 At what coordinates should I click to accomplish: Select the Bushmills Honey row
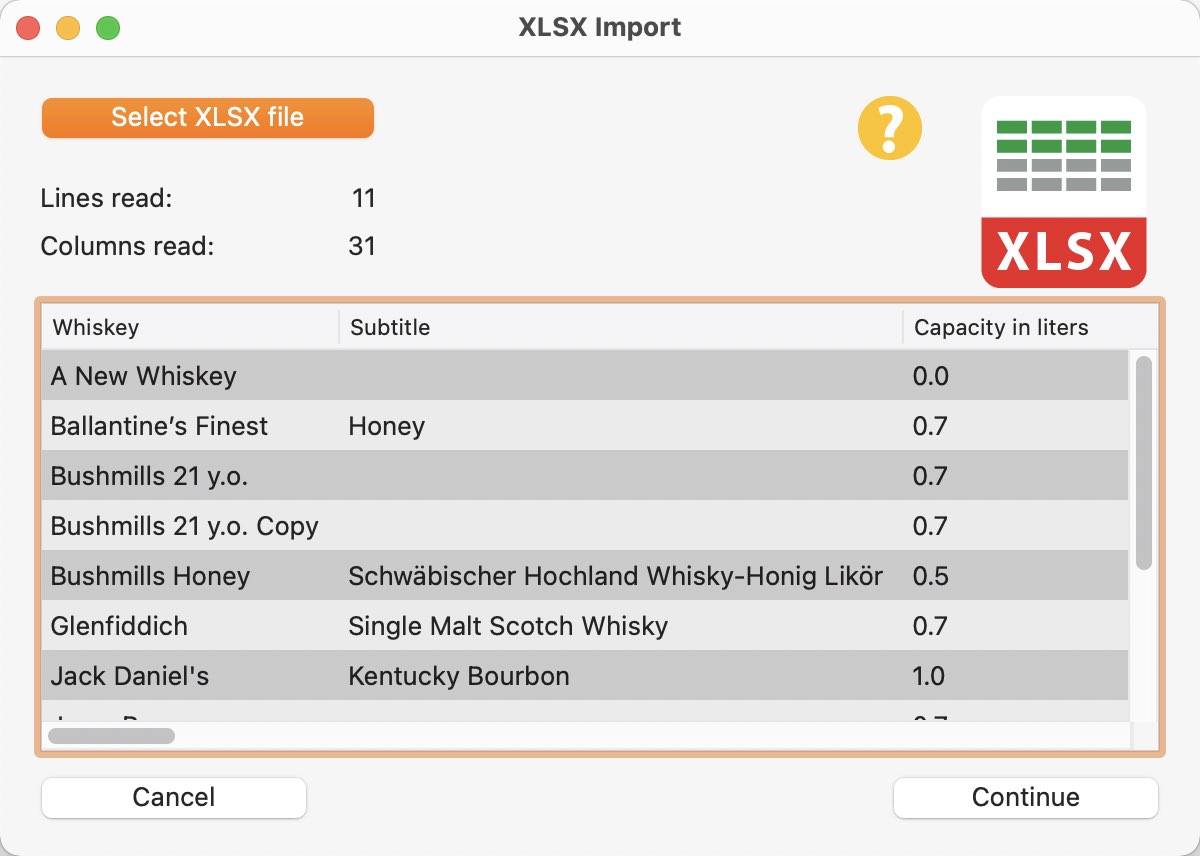(x=585, y=576)
